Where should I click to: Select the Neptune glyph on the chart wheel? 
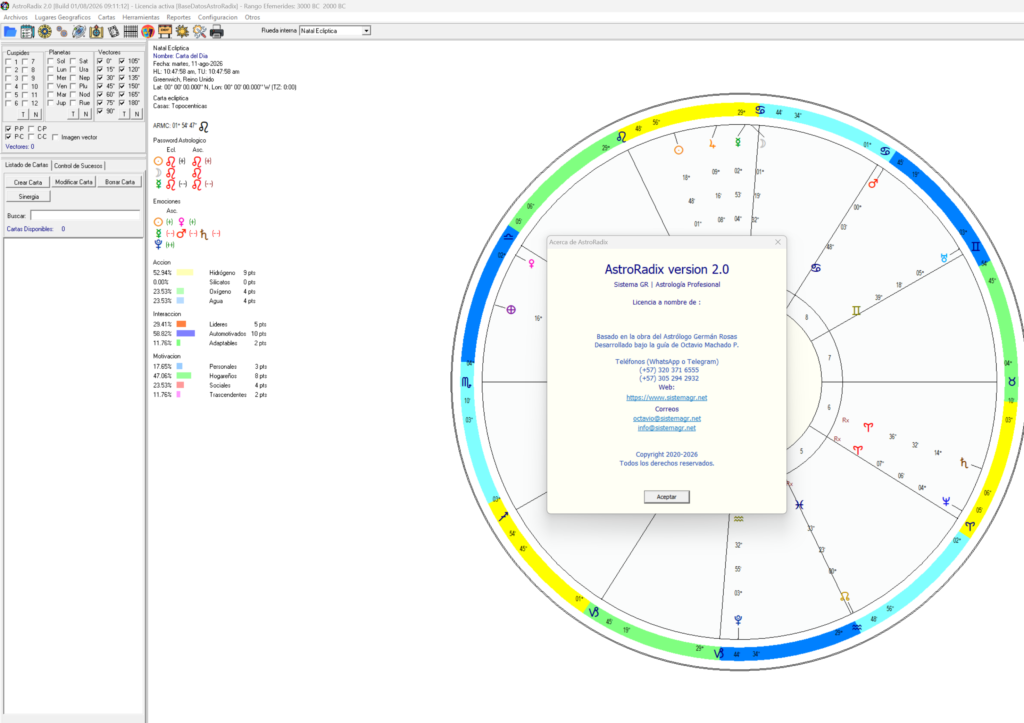click(x=946, y=501)
